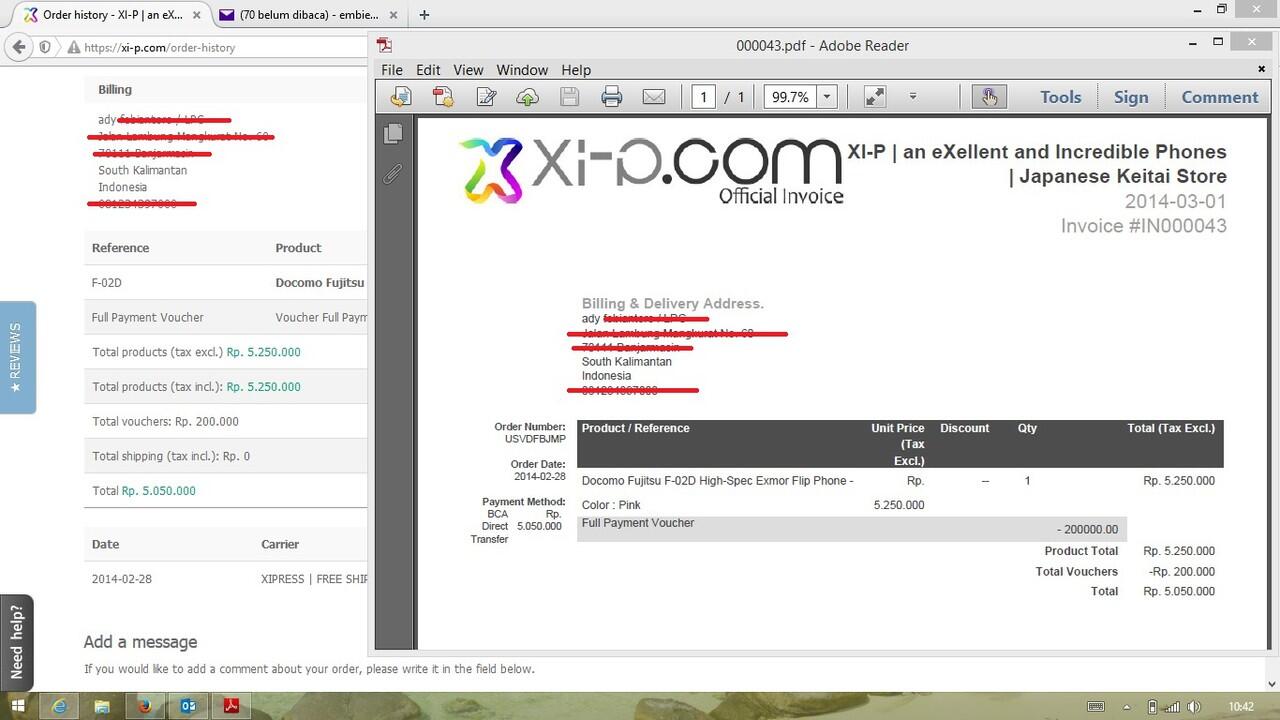Open the View menu in Adobe Reader
The height and width of the screenshot is (720, 1280).
coord(468,70)
